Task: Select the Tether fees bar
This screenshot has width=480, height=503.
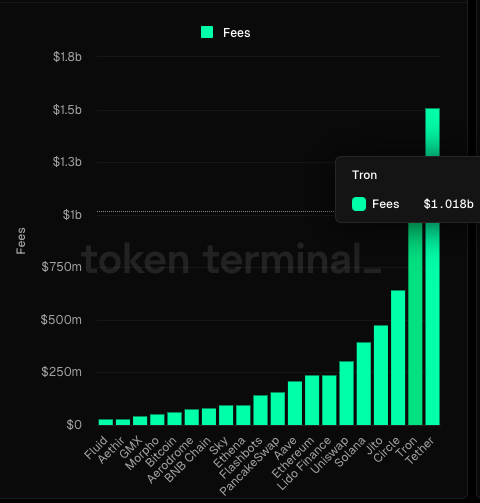Action: [x=432, y=267]
